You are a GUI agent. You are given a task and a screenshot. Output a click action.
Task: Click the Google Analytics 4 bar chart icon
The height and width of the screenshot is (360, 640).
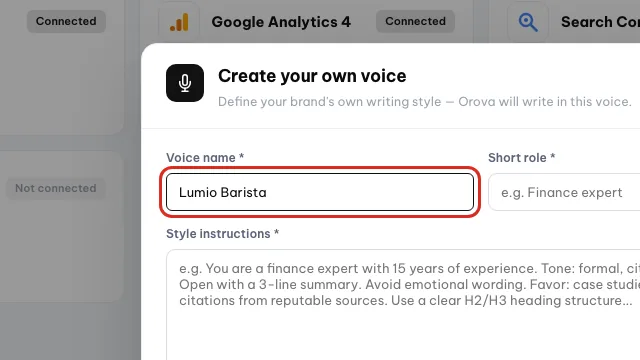pos(179,22)
